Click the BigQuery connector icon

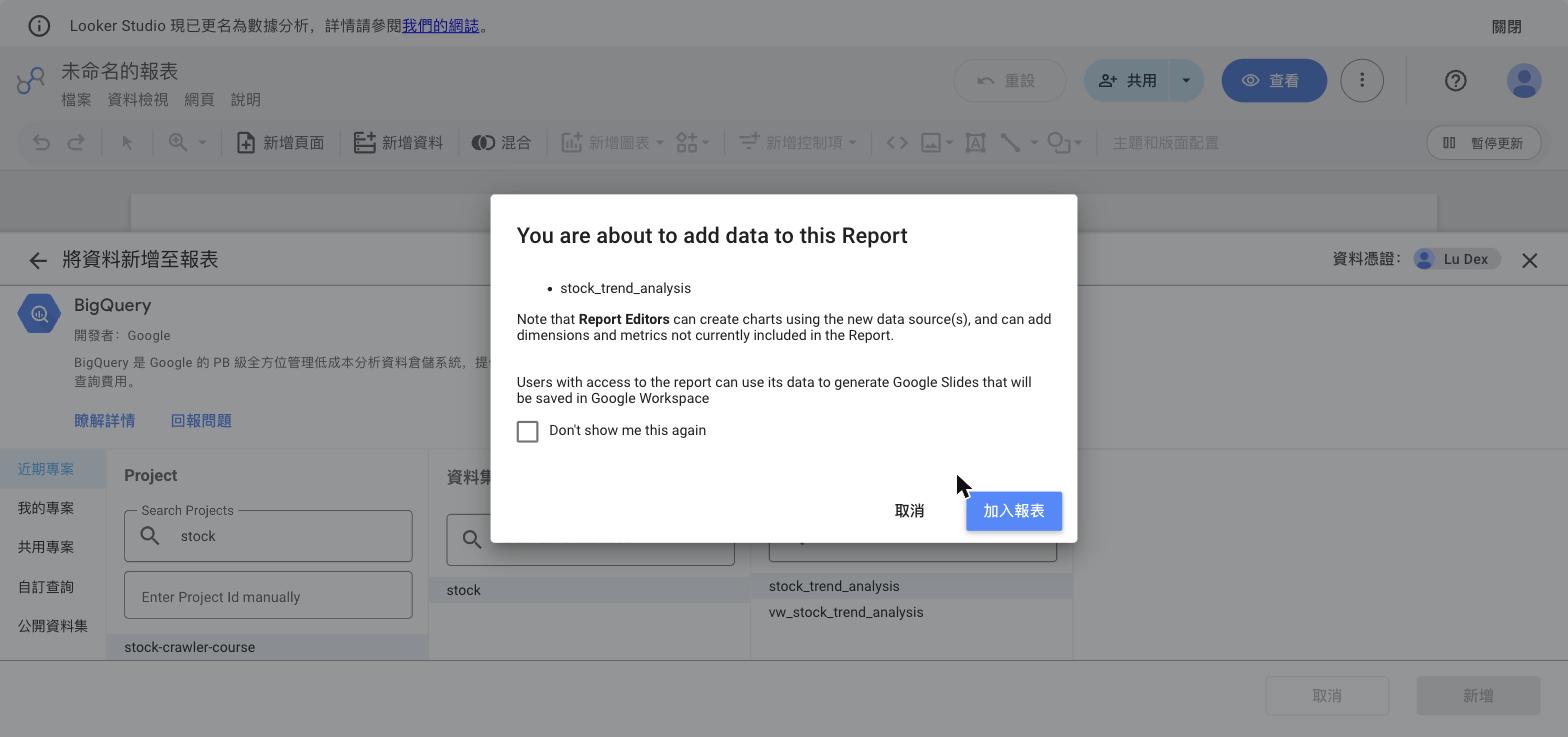click(39, 314)
